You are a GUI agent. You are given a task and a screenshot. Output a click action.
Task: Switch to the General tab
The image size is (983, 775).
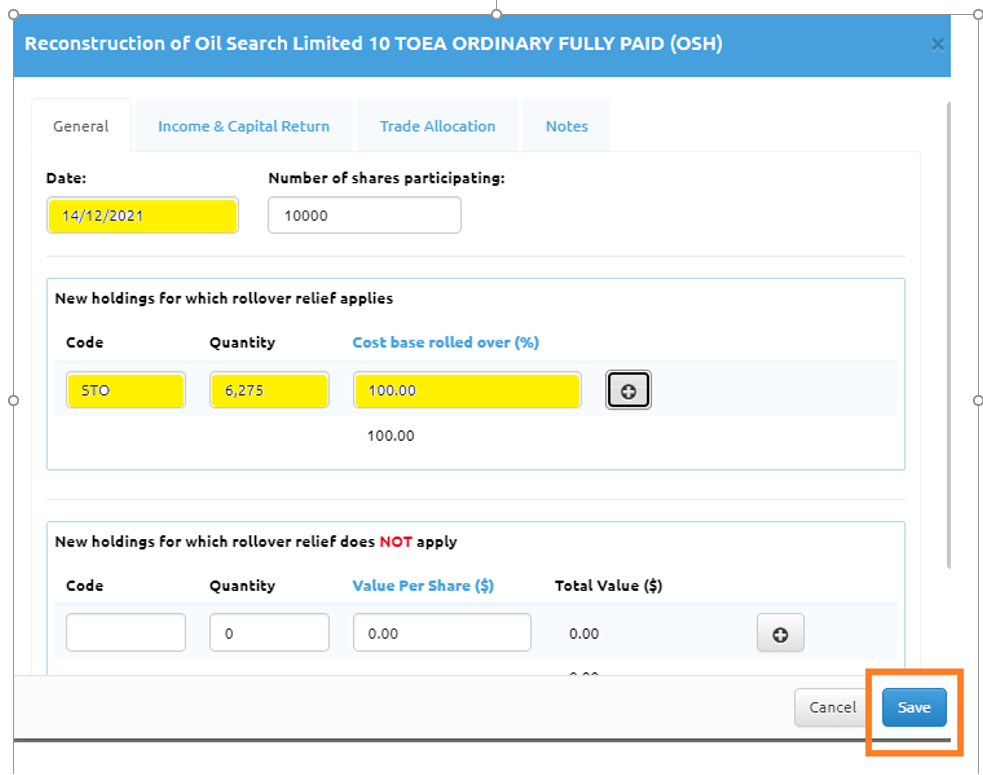pos(81,126)
